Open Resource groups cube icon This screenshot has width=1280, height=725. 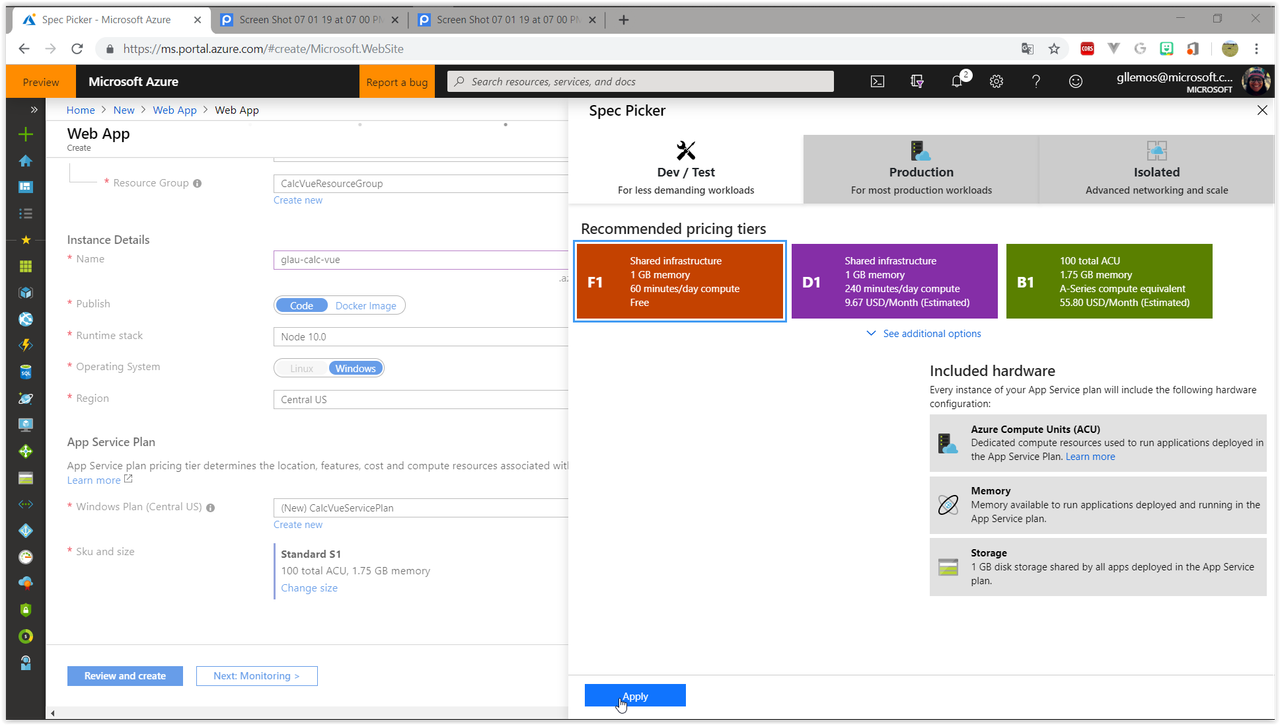pos(26,293)
